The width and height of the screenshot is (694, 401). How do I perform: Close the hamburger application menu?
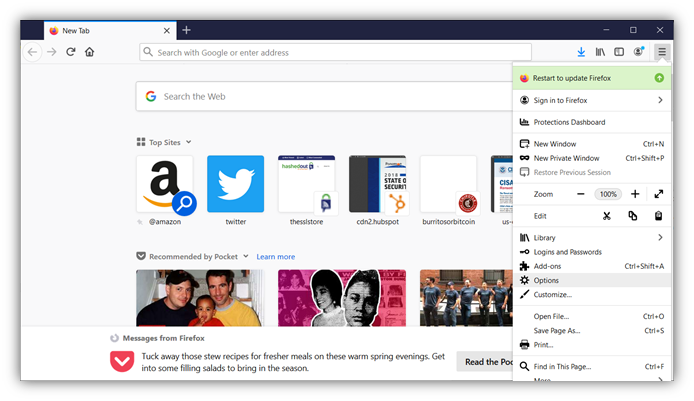pos(662,52)
